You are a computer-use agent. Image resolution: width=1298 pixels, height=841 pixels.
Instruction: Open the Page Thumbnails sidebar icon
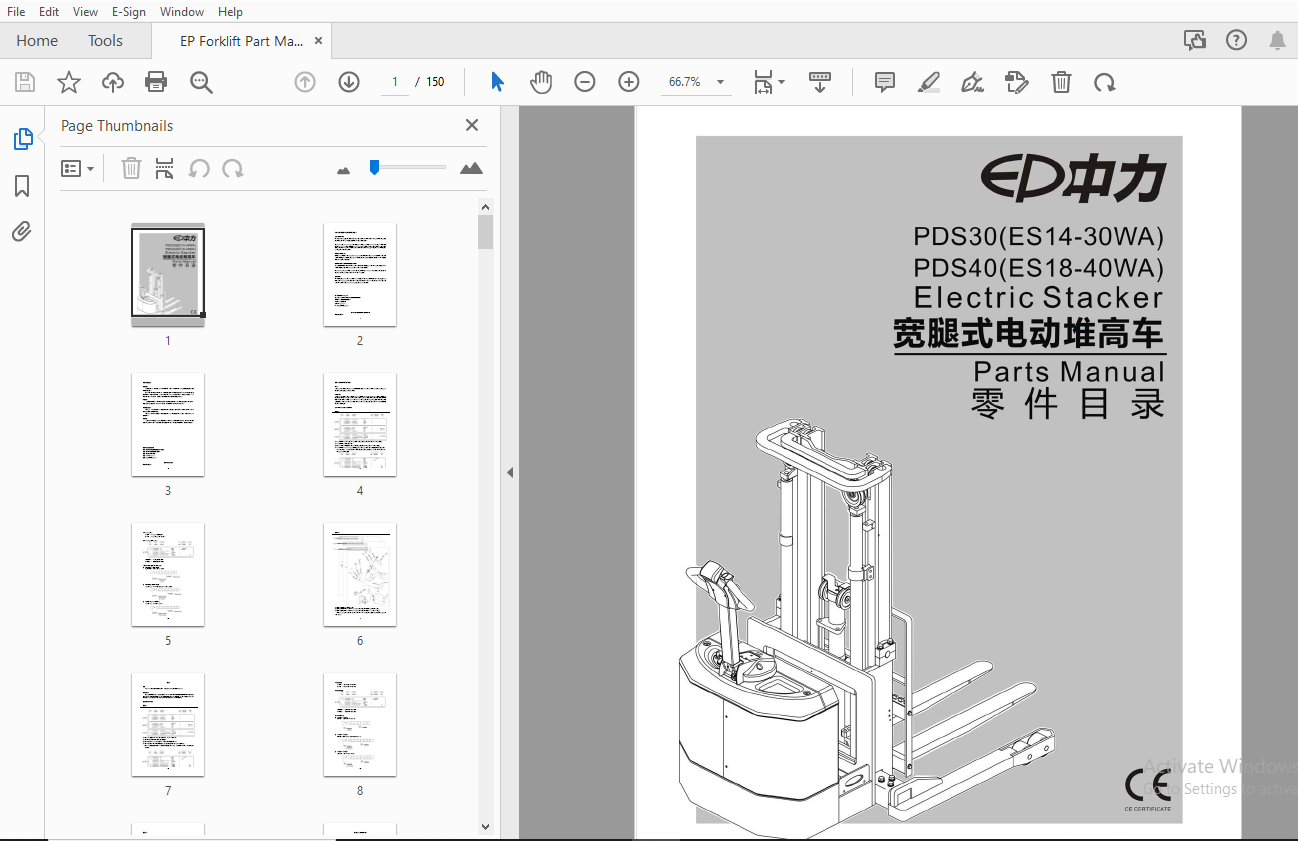[x=23, y=139]
